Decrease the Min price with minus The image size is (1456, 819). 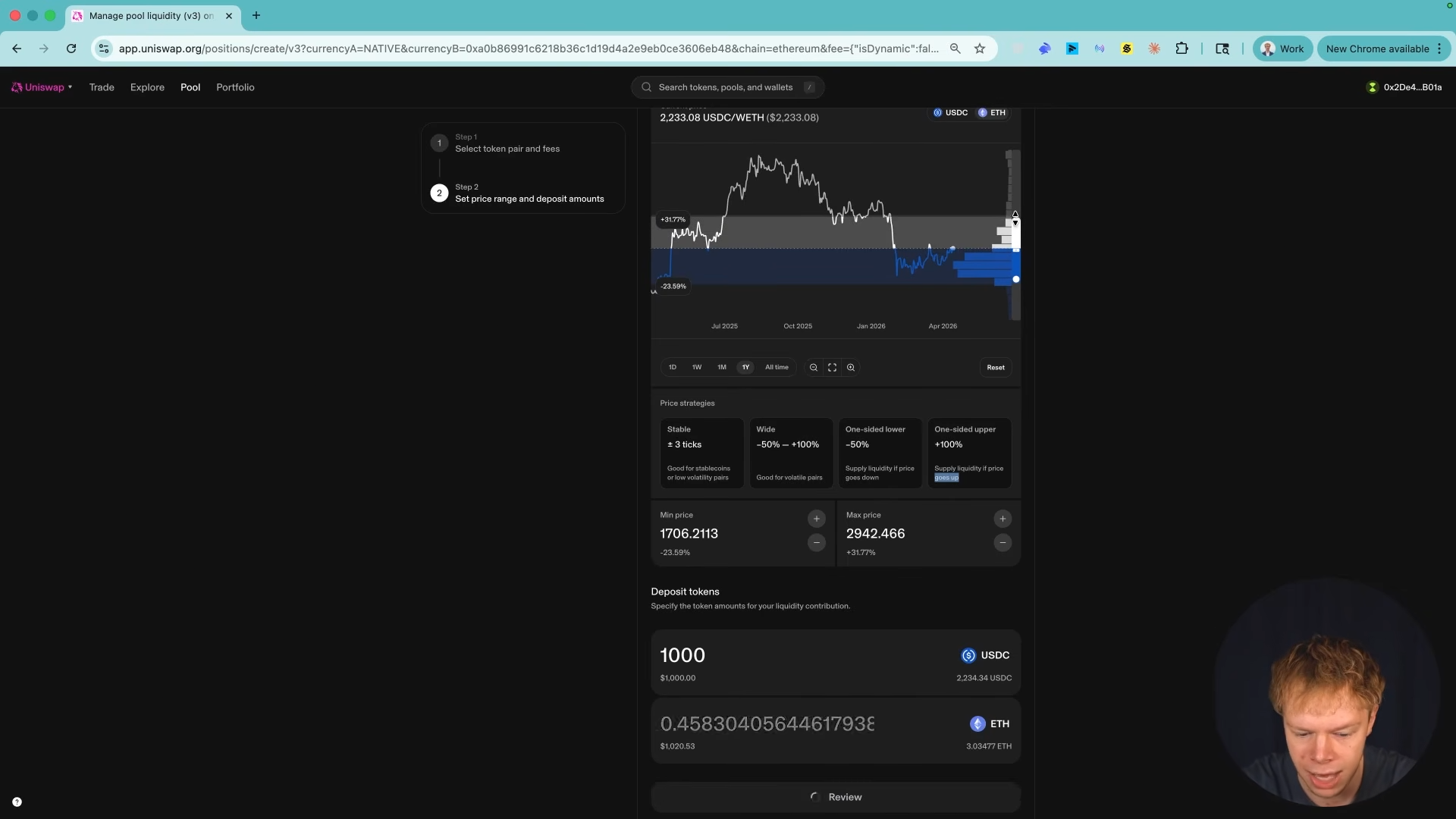817,543
